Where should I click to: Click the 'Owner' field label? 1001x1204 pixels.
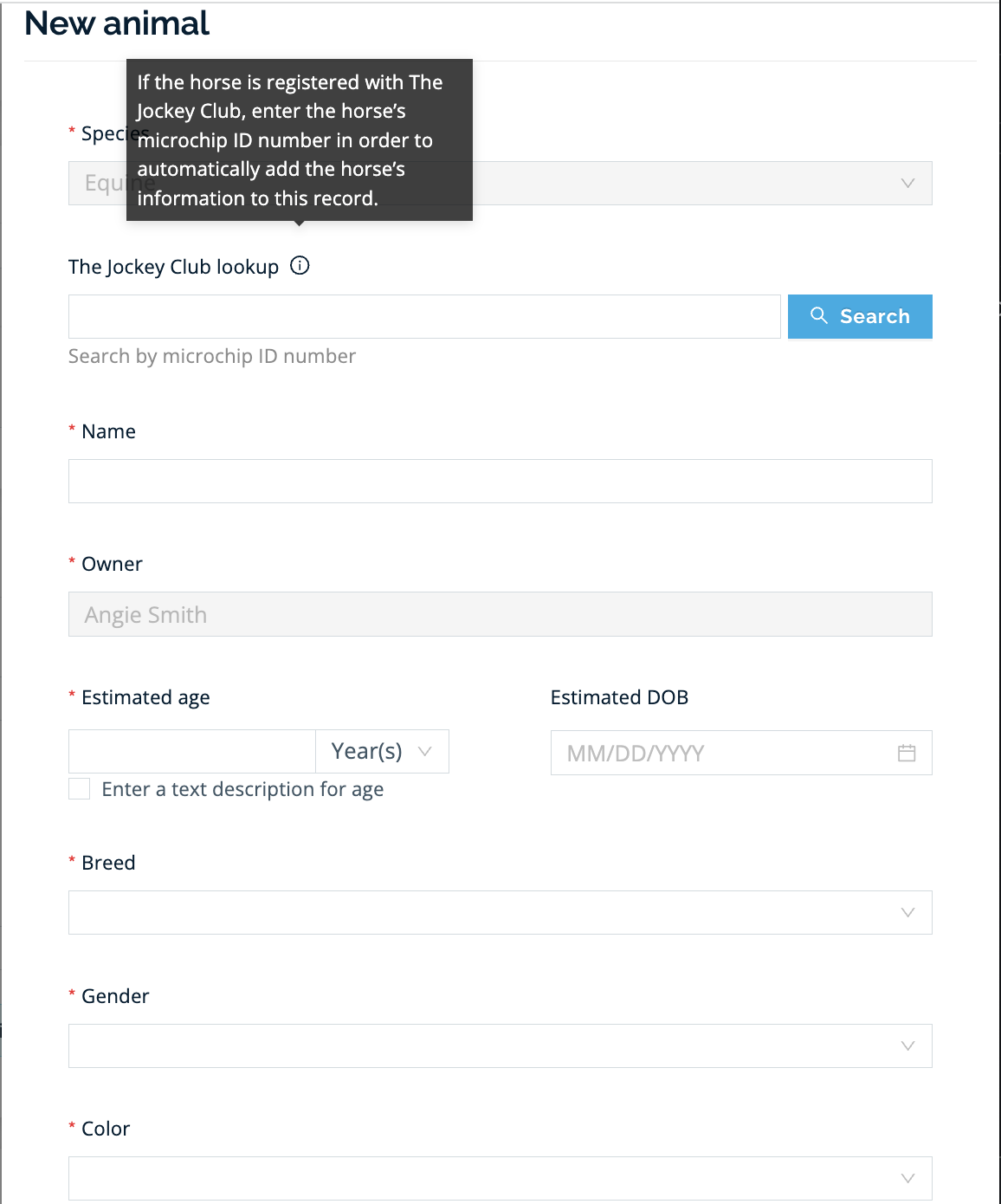click(x=112, y=564)
